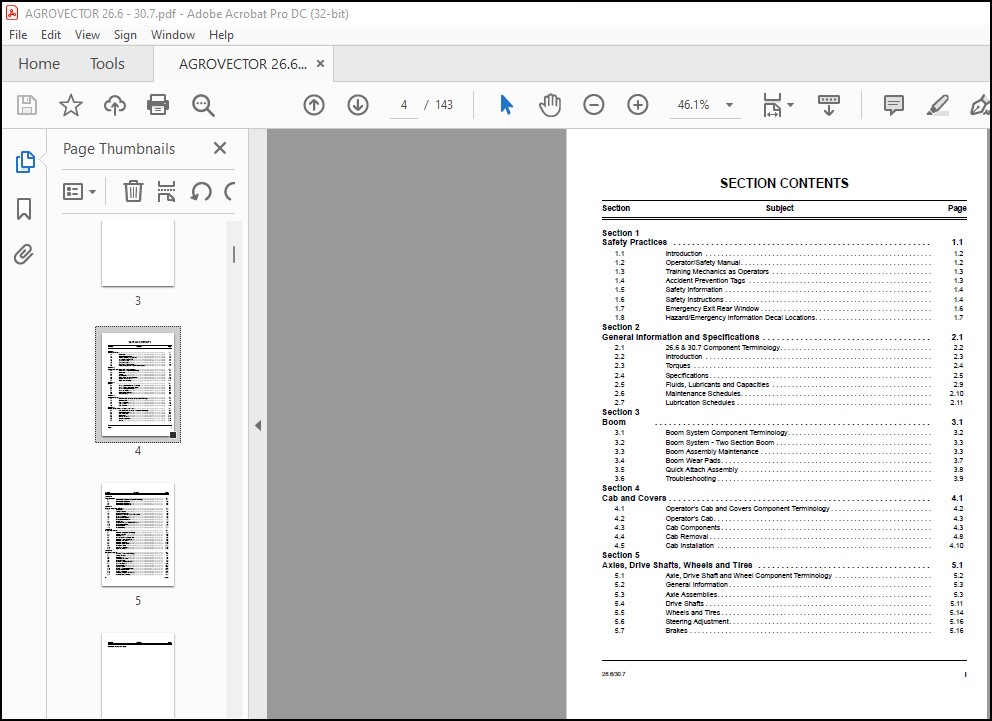The width and height of the screenshot is (992, 721).
Task: Delete selected page with trash icon
Action: (x=133, y=191)
